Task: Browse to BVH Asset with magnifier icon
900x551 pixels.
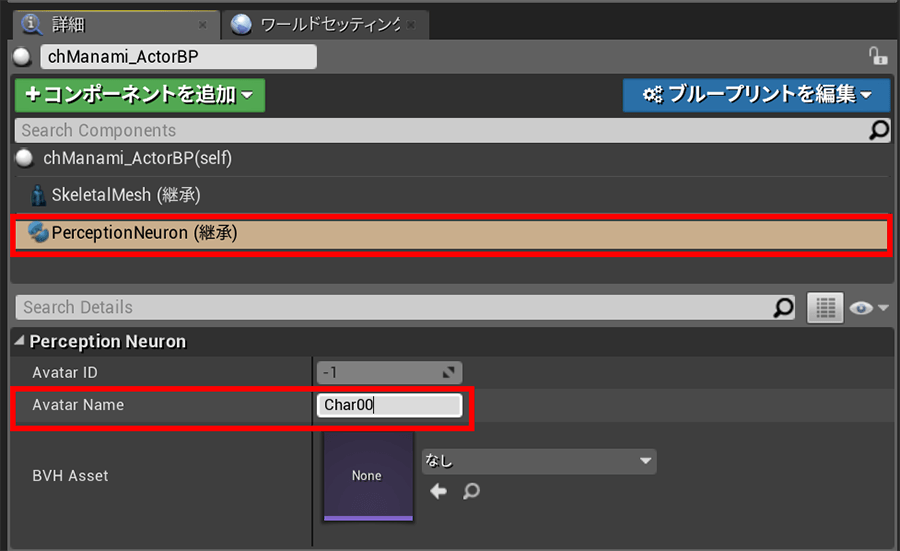Action: [x=471, y=491]
